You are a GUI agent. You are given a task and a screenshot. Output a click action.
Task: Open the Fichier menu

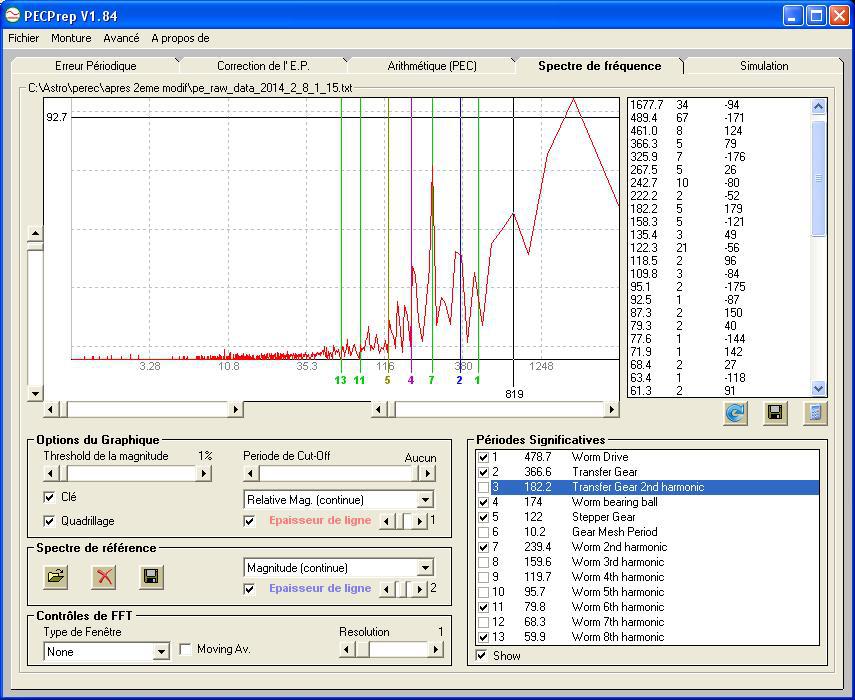[x=23, y=38]
